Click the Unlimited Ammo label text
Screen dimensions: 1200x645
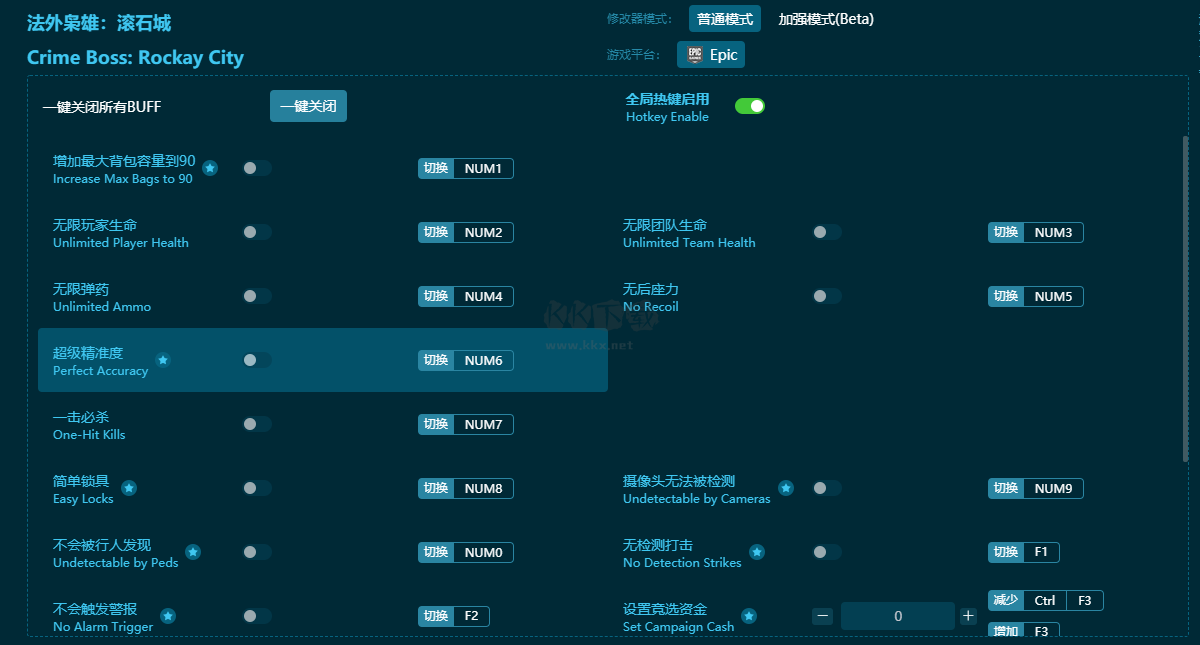tap(102, 307)
